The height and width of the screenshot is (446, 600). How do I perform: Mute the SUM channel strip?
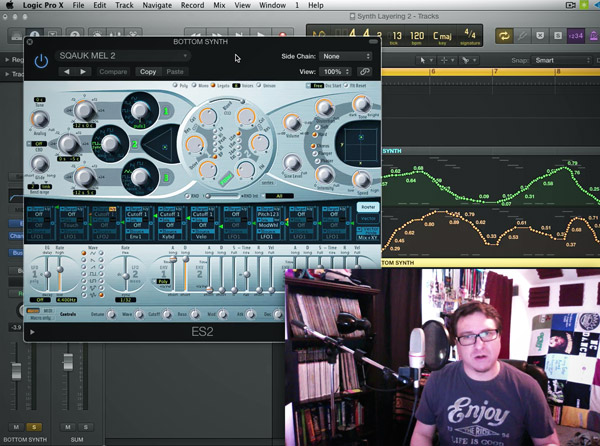[x=68, y=427]
